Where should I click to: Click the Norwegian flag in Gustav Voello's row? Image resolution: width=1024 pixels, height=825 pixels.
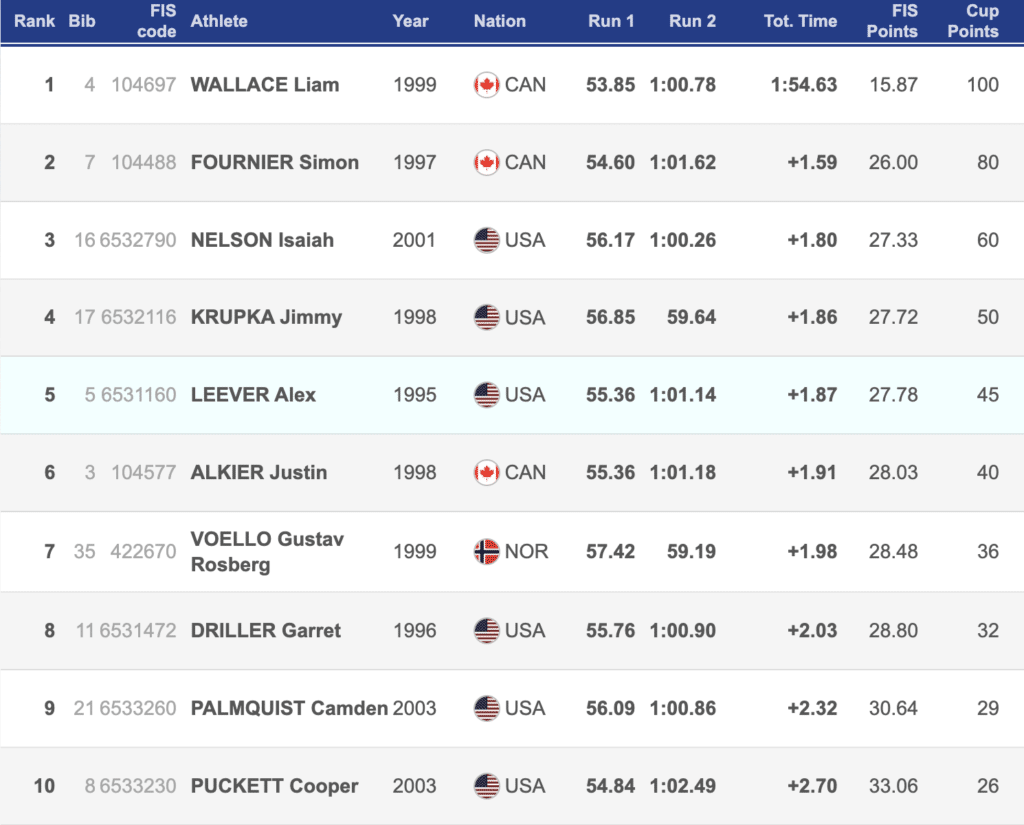(x=486, y=551)
